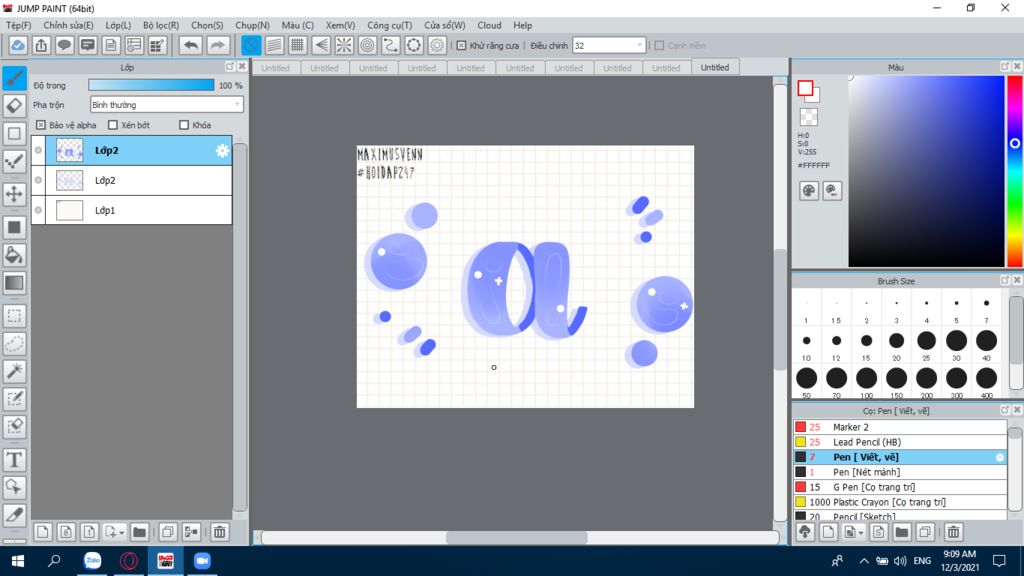Click the Undo arrow
Viewport: 1024px width, 576px height.
(191, 45)
